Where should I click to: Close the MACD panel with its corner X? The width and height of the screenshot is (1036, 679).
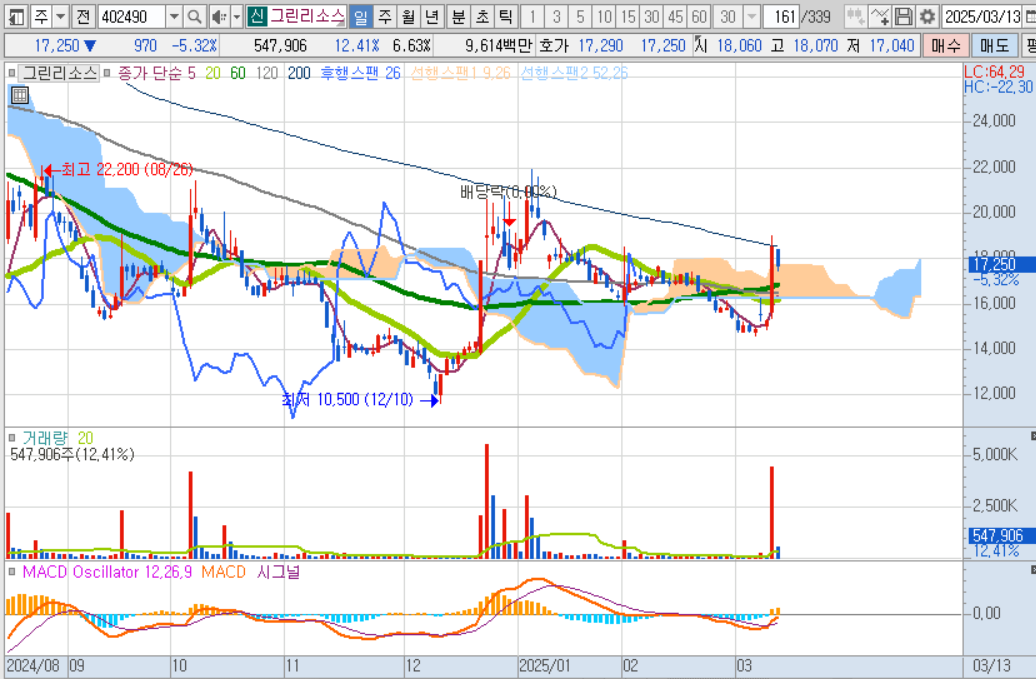(1033, 569)
